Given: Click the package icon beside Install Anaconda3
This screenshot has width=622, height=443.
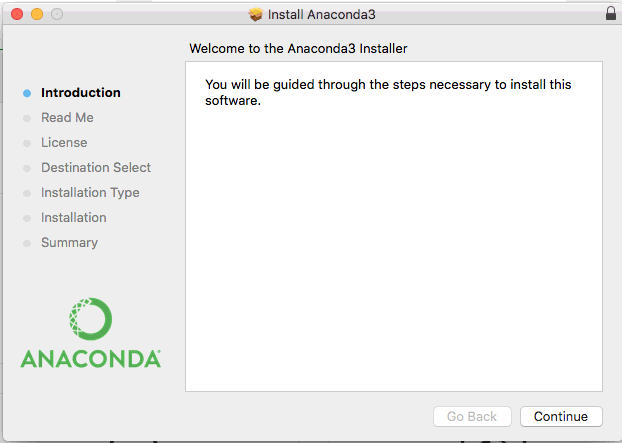Looking at the screenshot, I should click(256, 14).
